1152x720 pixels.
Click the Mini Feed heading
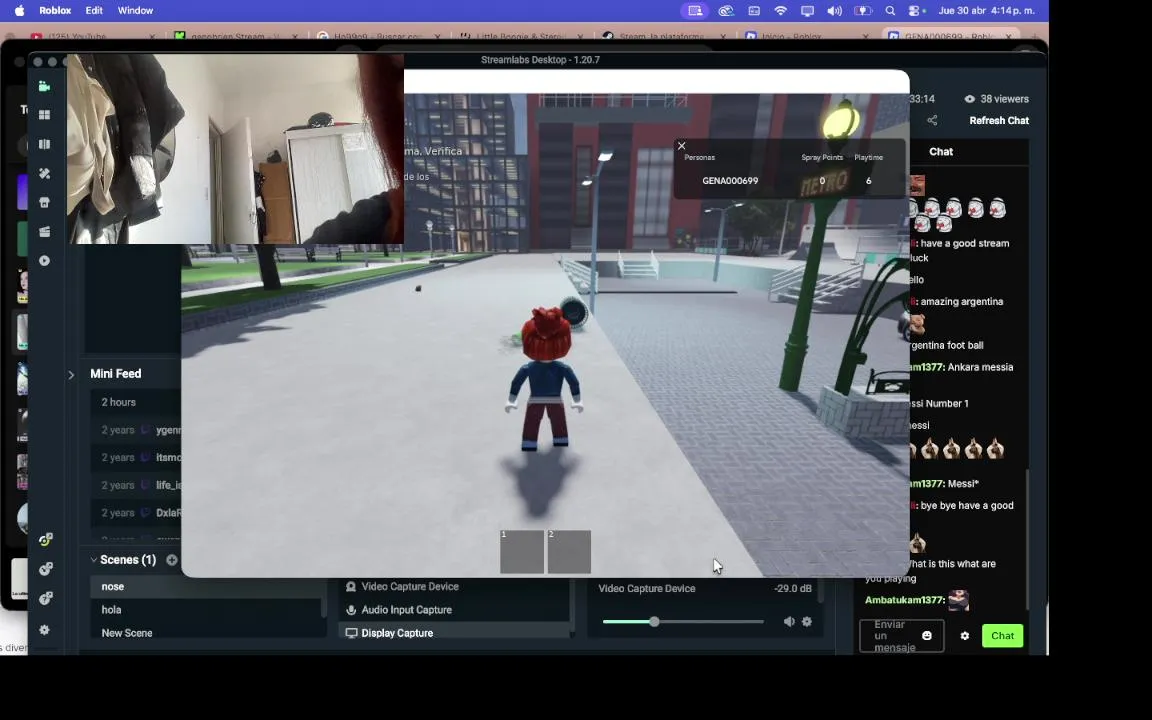pyautogui.click(x=115, y=374)
